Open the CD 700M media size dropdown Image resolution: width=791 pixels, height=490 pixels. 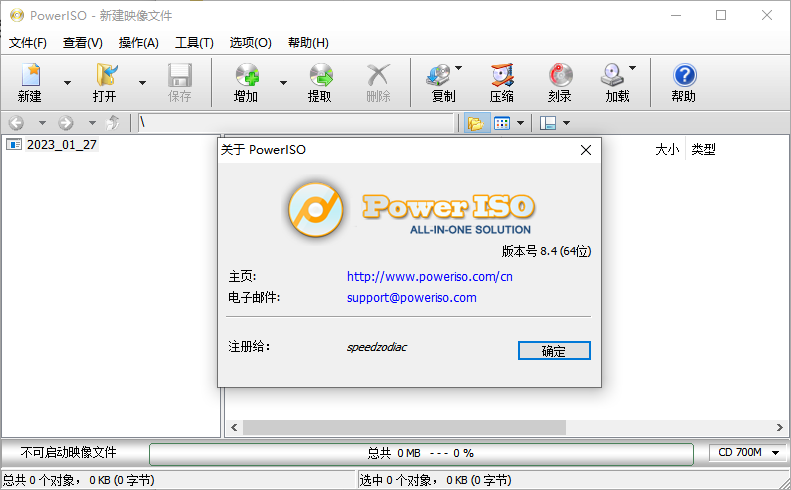pos(749,453)
